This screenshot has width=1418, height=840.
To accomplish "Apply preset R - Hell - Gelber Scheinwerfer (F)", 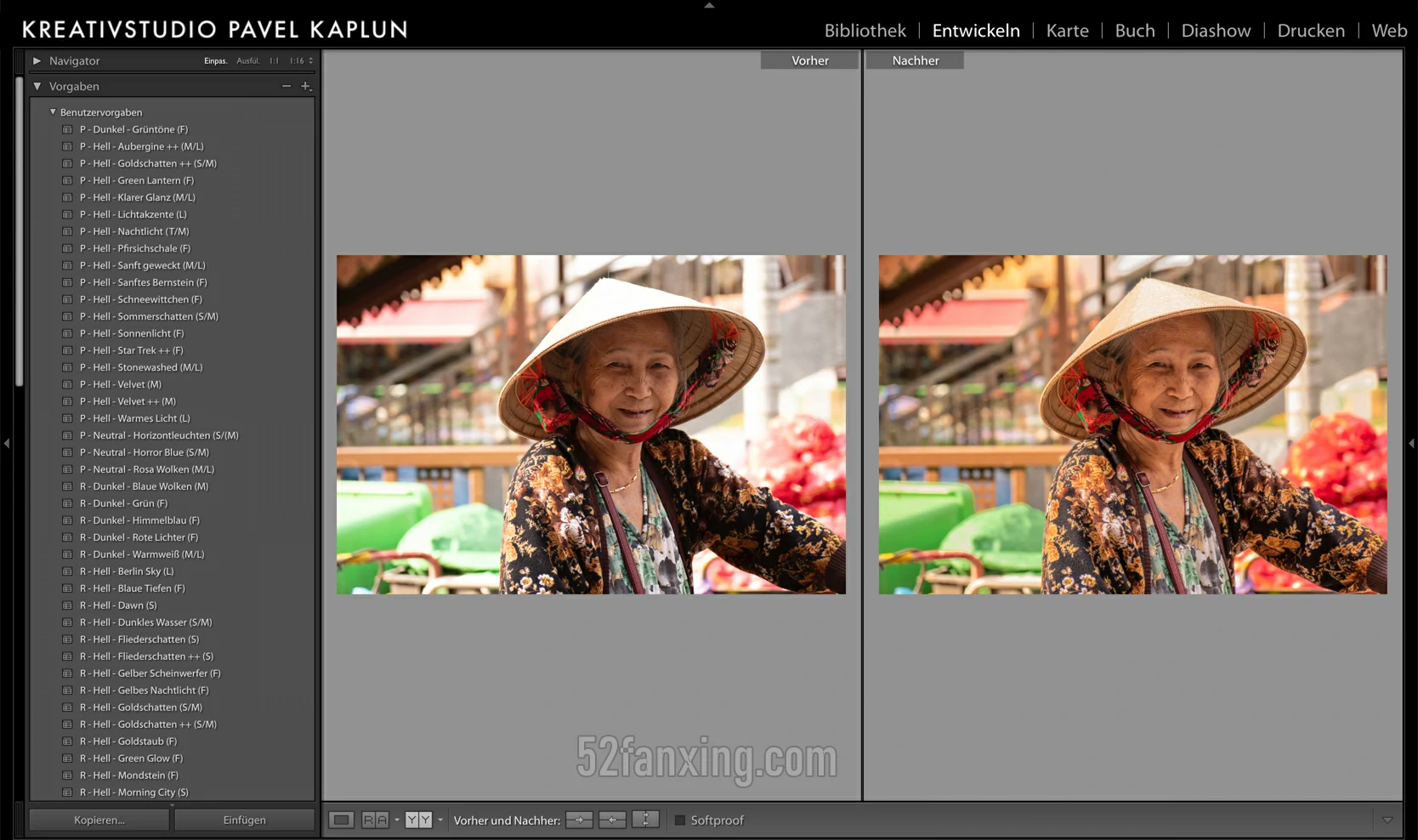I will (150, 673).
